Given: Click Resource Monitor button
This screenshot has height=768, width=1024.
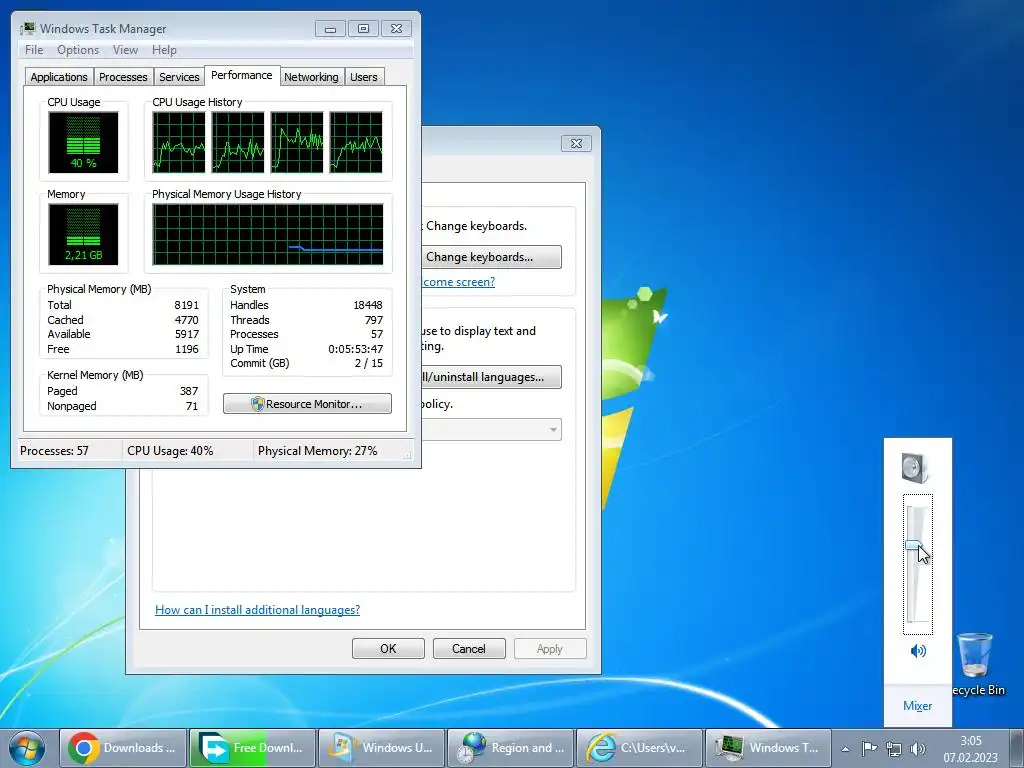Looking at the screenshot, I should 307,404.
